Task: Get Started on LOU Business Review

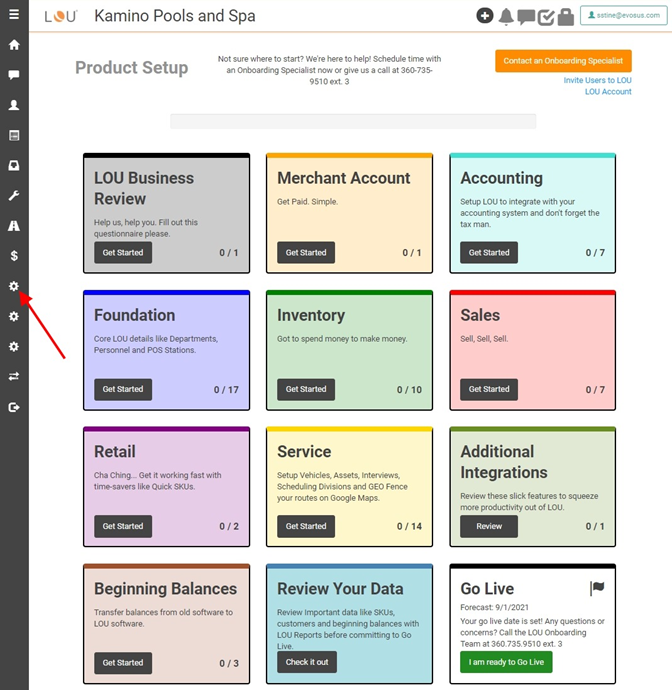Action: 123,253
